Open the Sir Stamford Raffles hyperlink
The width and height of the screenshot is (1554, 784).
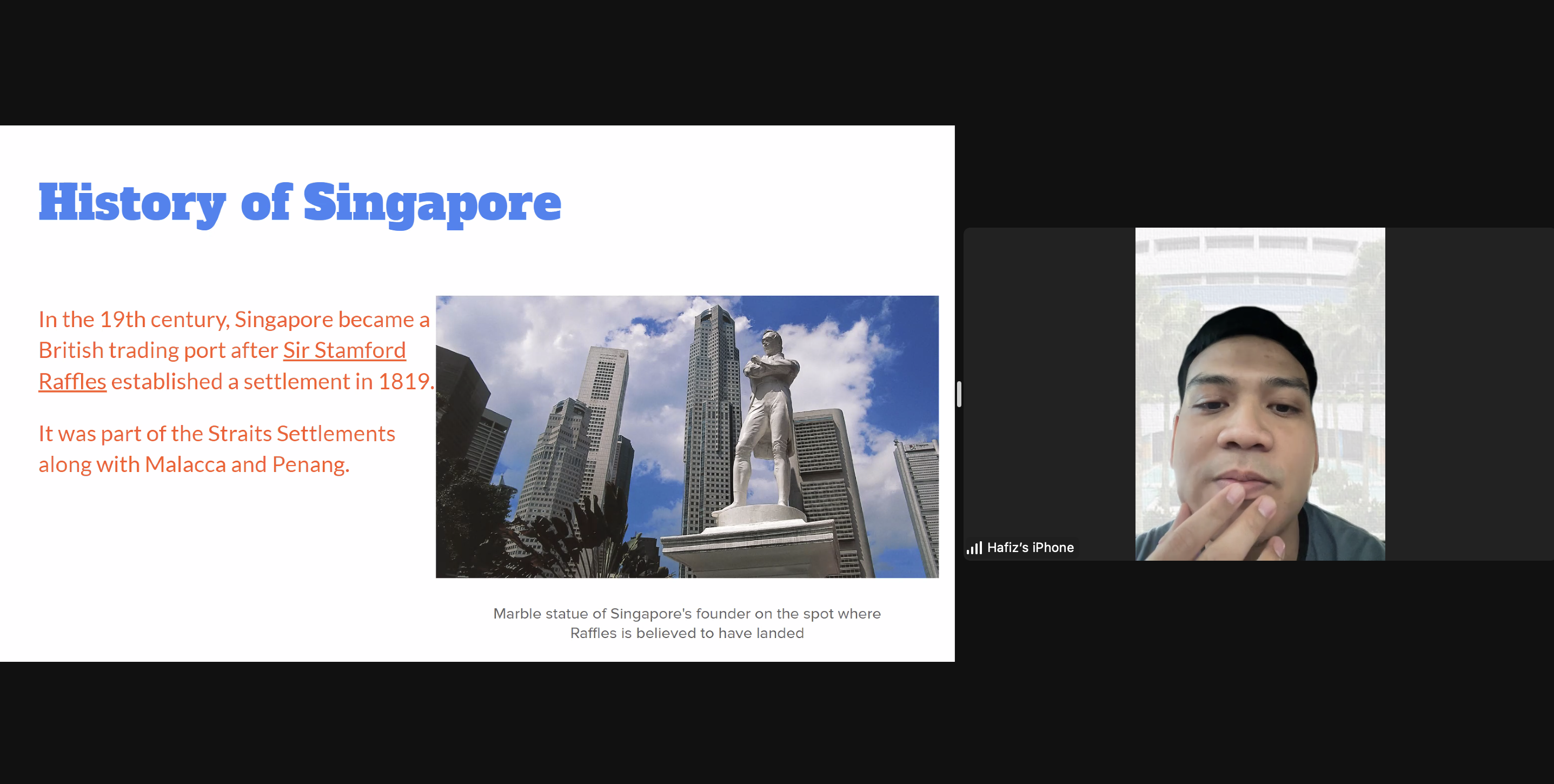tap(344, 350)
